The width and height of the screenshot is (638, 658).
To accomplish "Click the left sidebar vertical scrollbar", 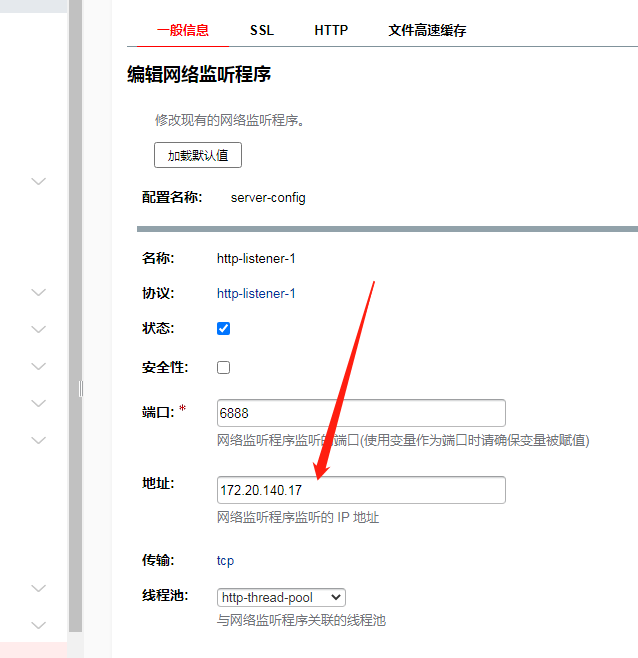I will [75, 300].
